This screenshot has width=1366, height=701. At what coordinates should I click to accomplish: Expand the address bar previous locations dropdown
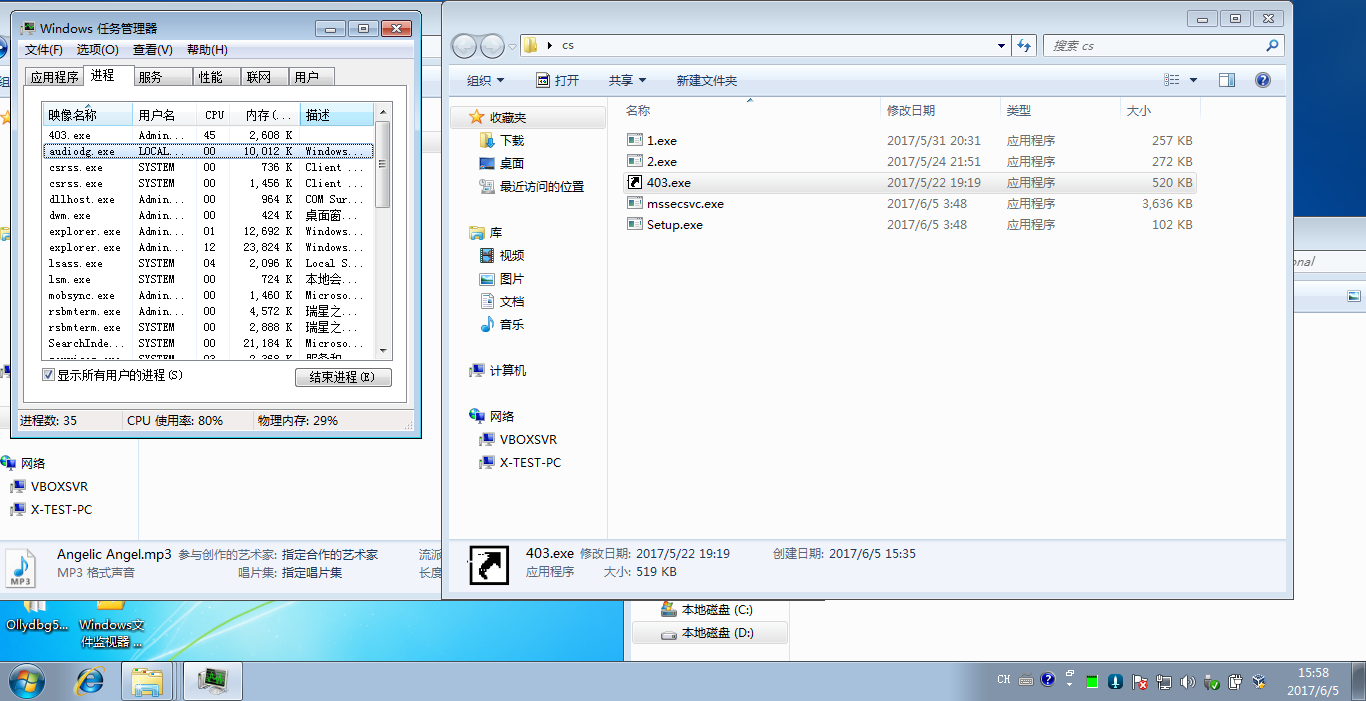click(x=1002, y=46)
